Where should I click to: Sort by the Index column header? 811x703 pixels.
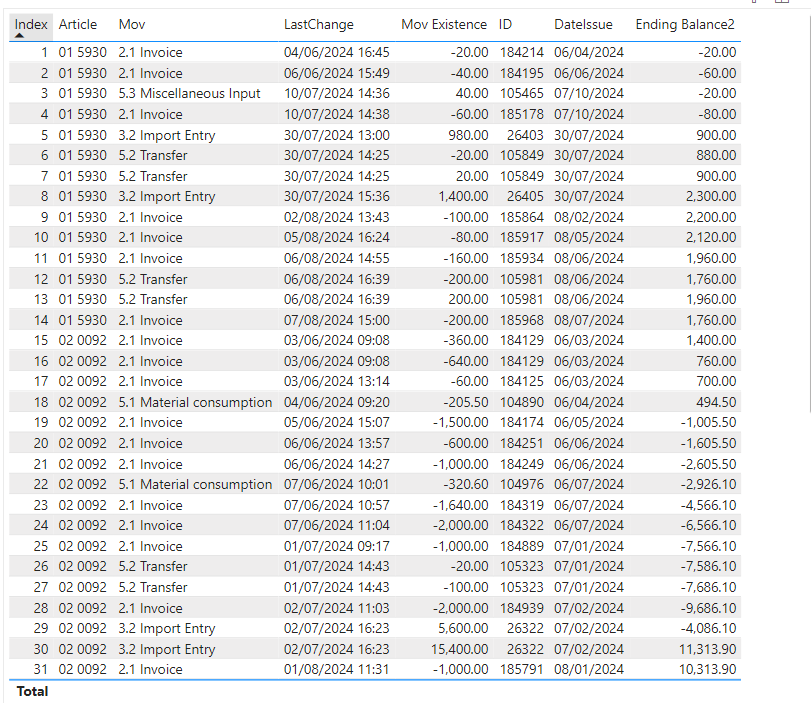pos(31,24)
